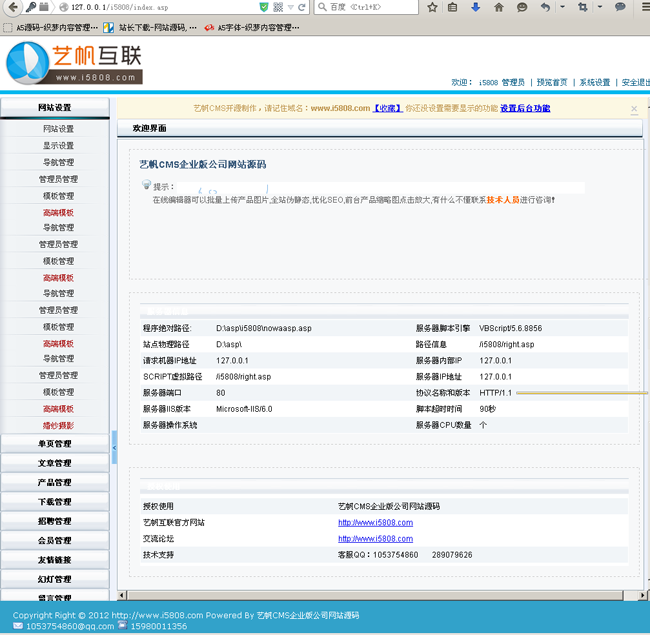Open the 交流论坛 row's i5808.com link

pos(376,538)
